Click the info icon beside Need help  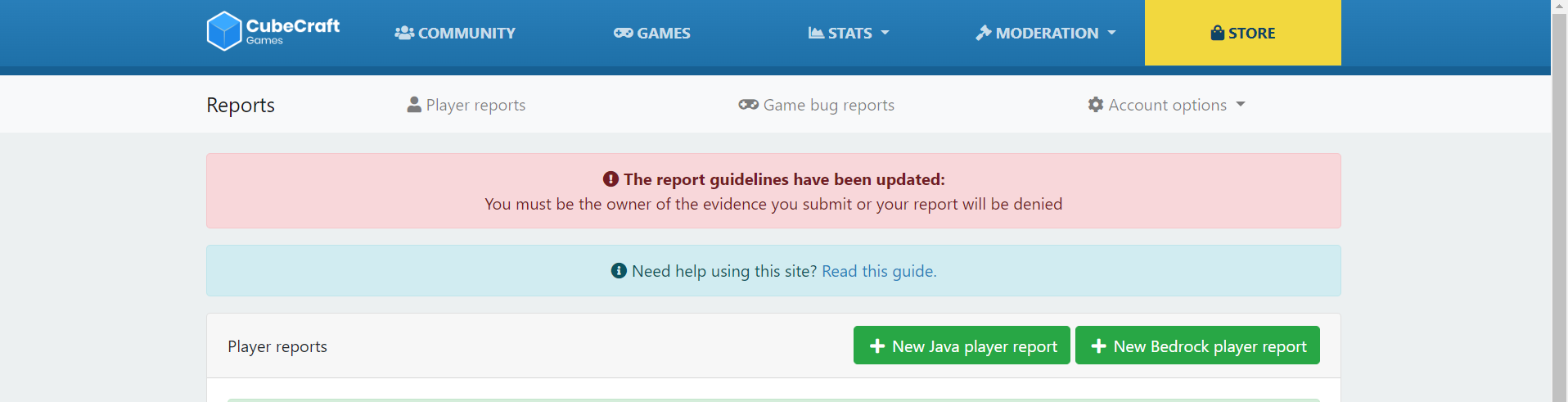pos(619,271)
